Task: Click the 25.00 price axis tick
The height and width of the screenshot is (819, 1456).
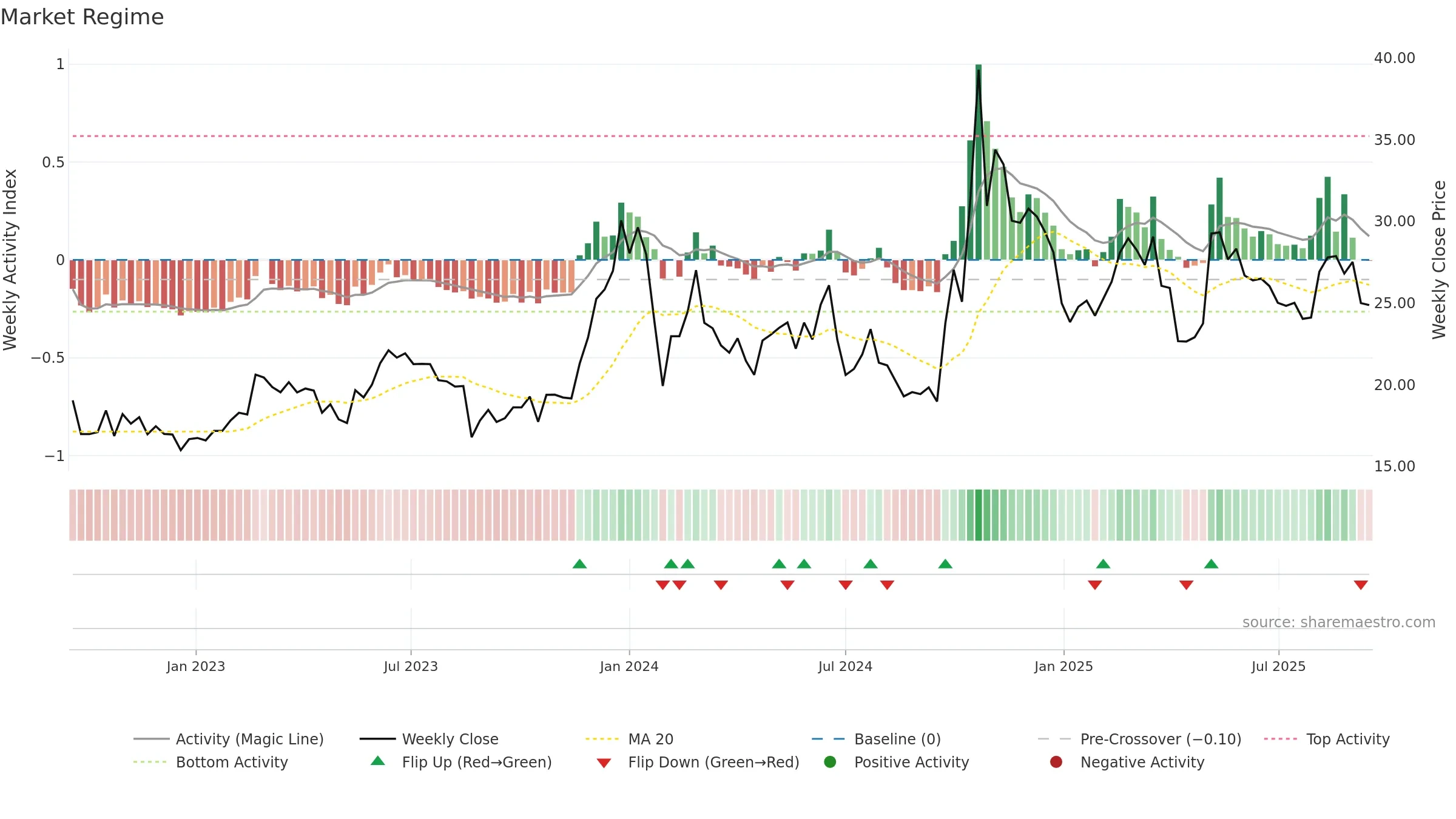Action: tap(1394, 303)
